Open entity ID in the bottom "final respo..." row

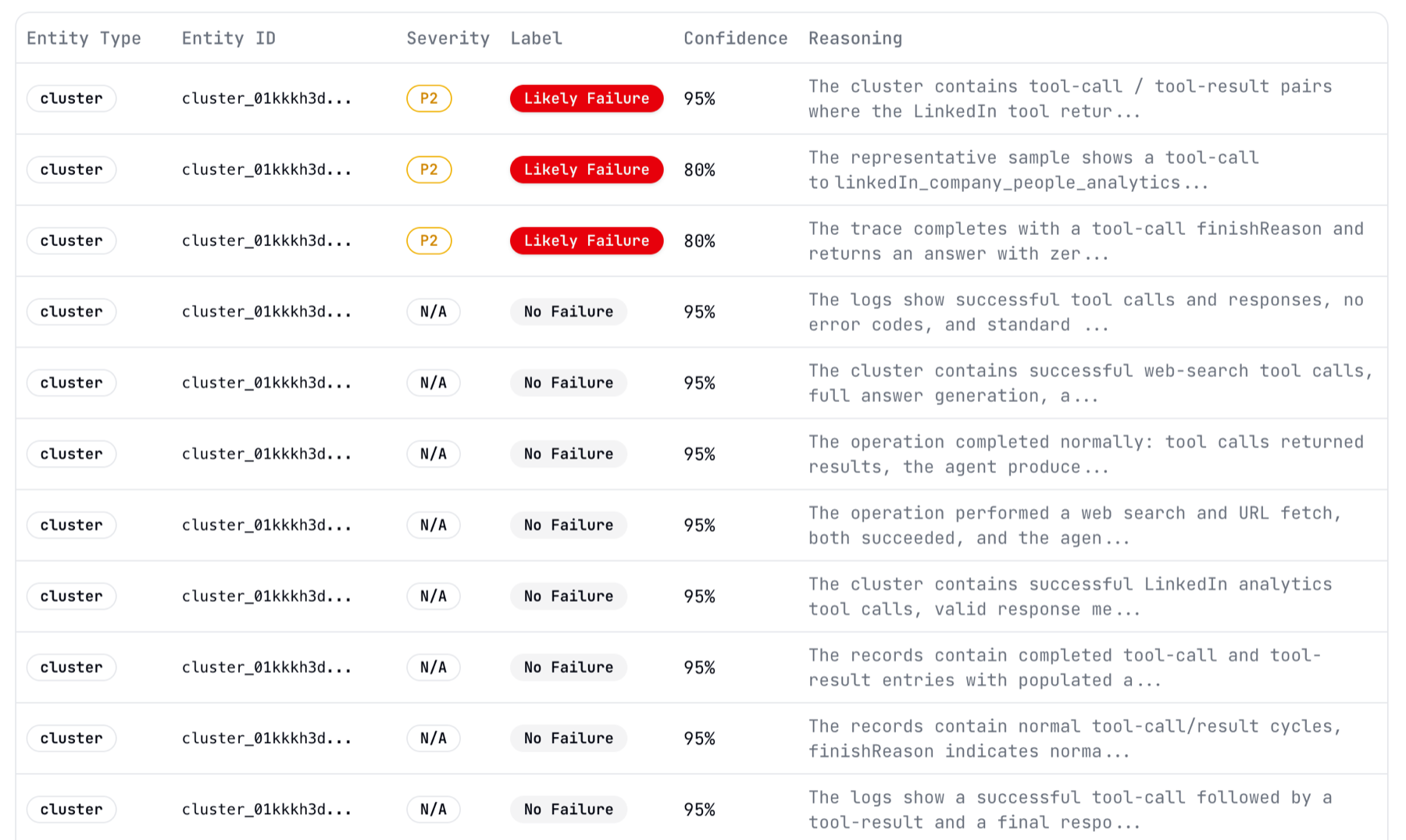pyautogui.click(x=266, y=810)
